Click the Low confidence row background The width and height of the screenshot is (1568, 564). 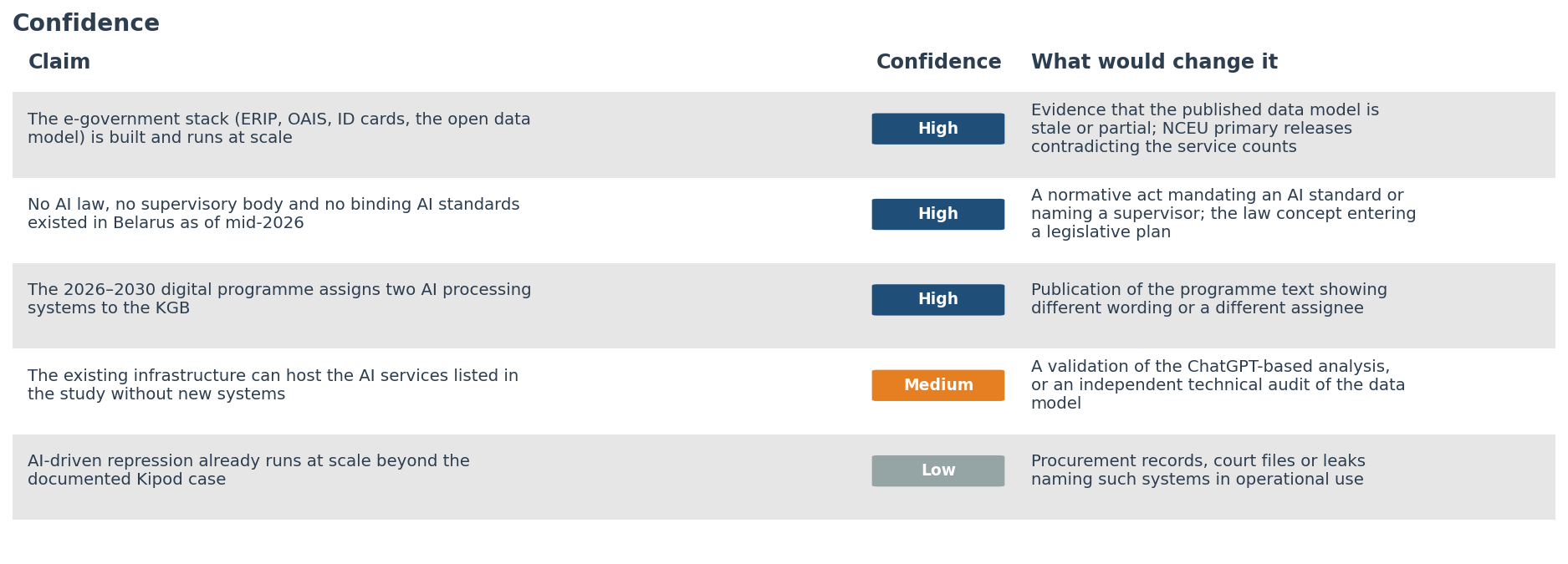coord(784,477)
